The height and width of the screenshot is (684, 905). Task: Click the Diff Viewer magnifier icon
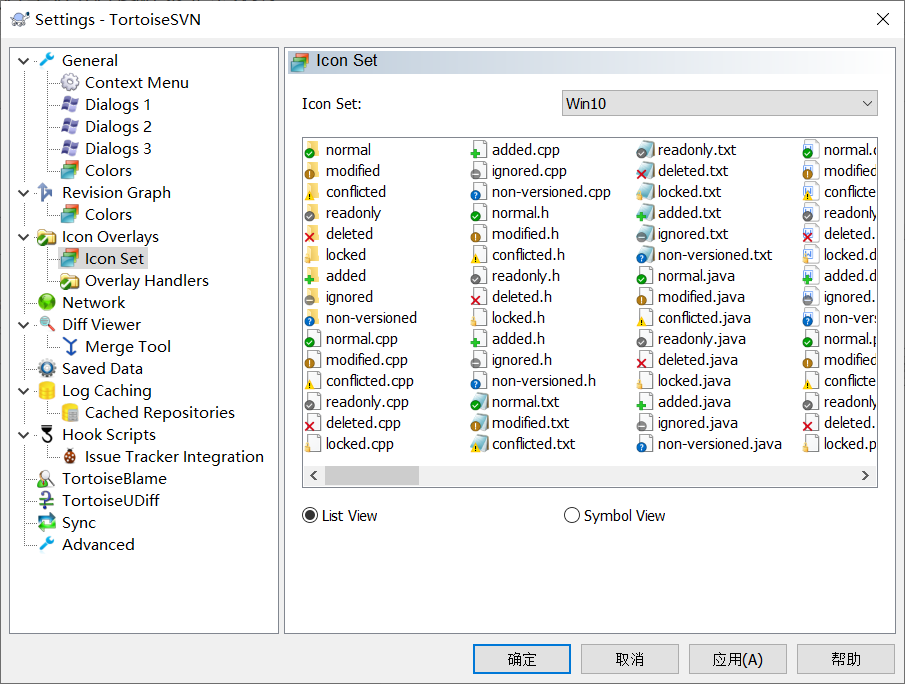point(46,324)
